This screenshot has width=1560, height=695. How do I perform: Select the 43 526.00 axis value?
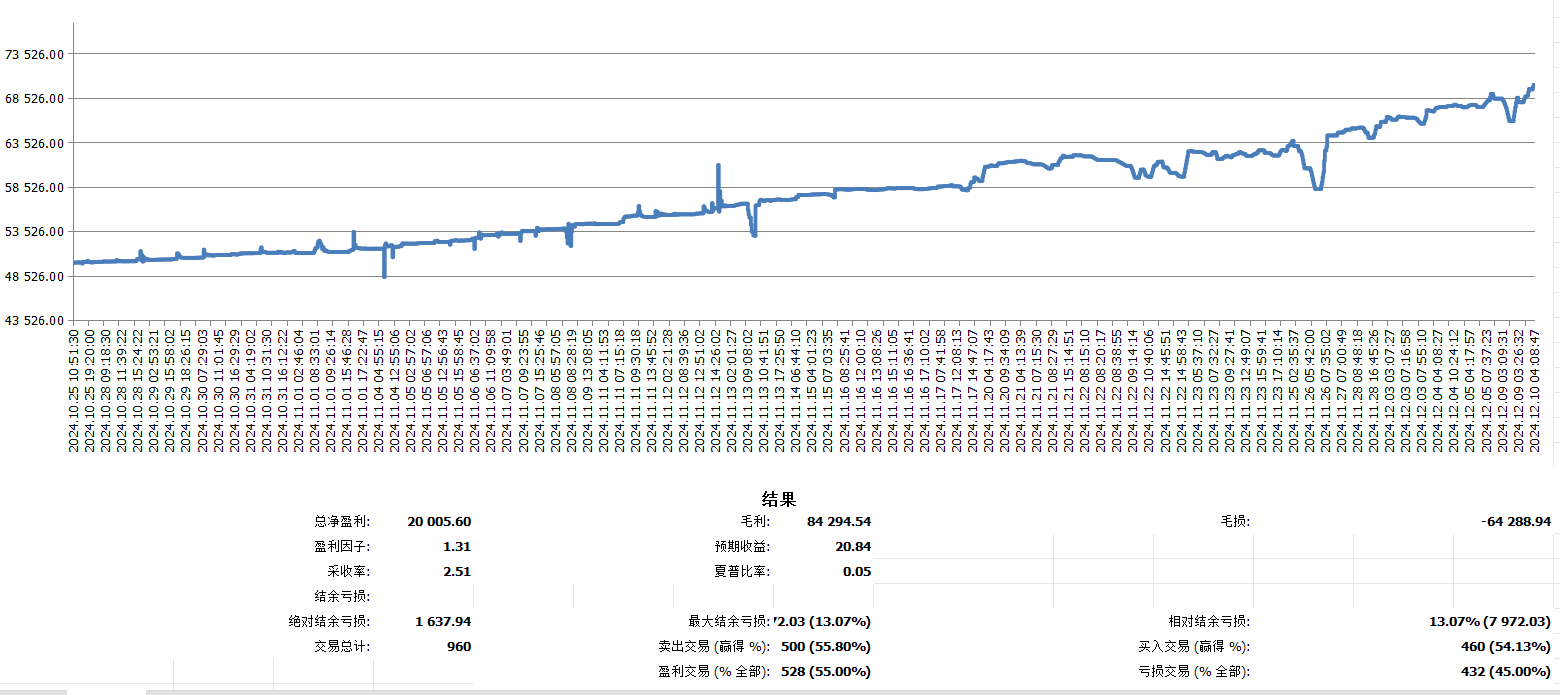click(34, 320)
